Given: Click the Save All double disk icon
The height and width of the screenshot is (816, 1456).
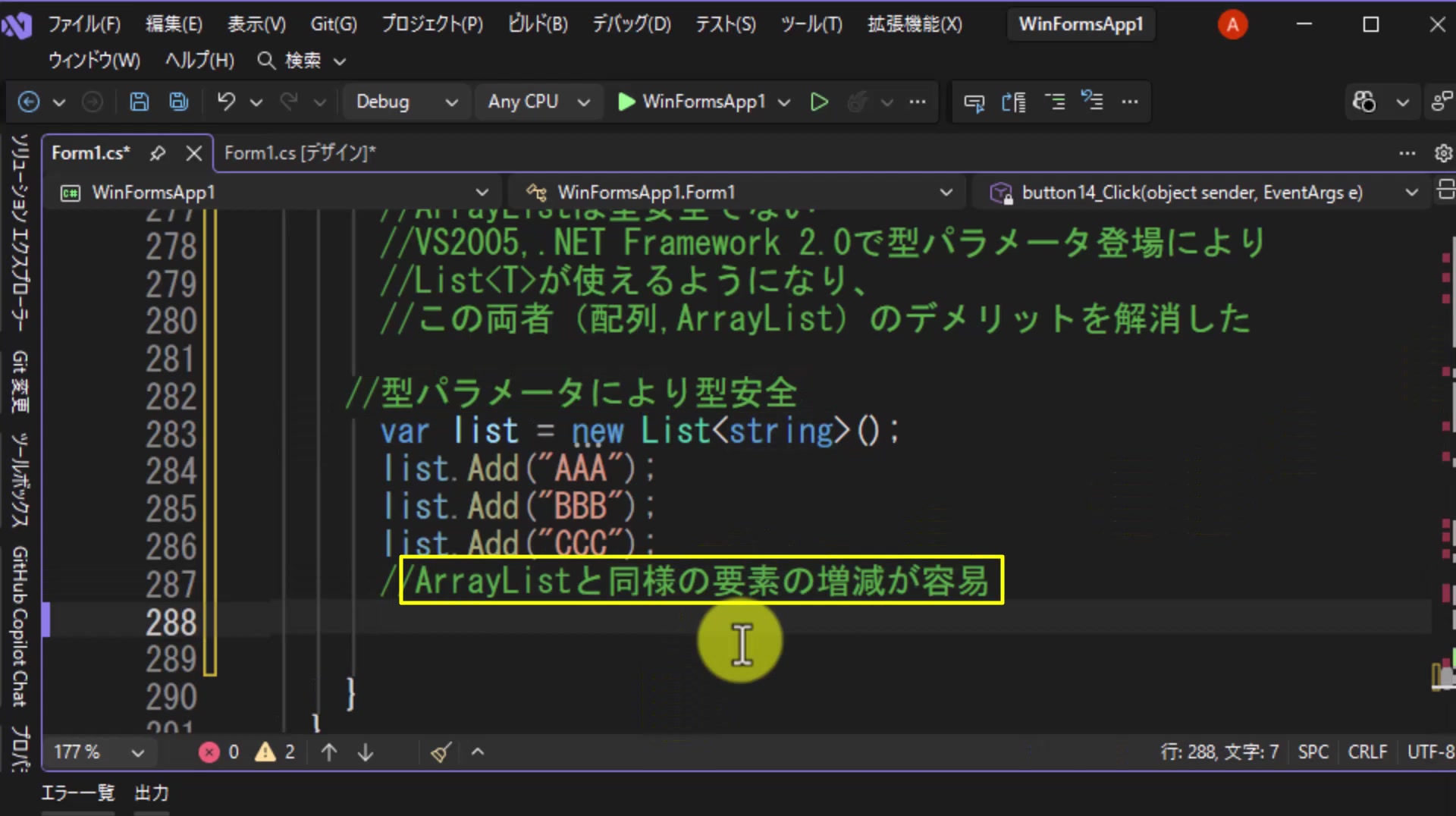Looking at the screenshot, I should (178, 102).
